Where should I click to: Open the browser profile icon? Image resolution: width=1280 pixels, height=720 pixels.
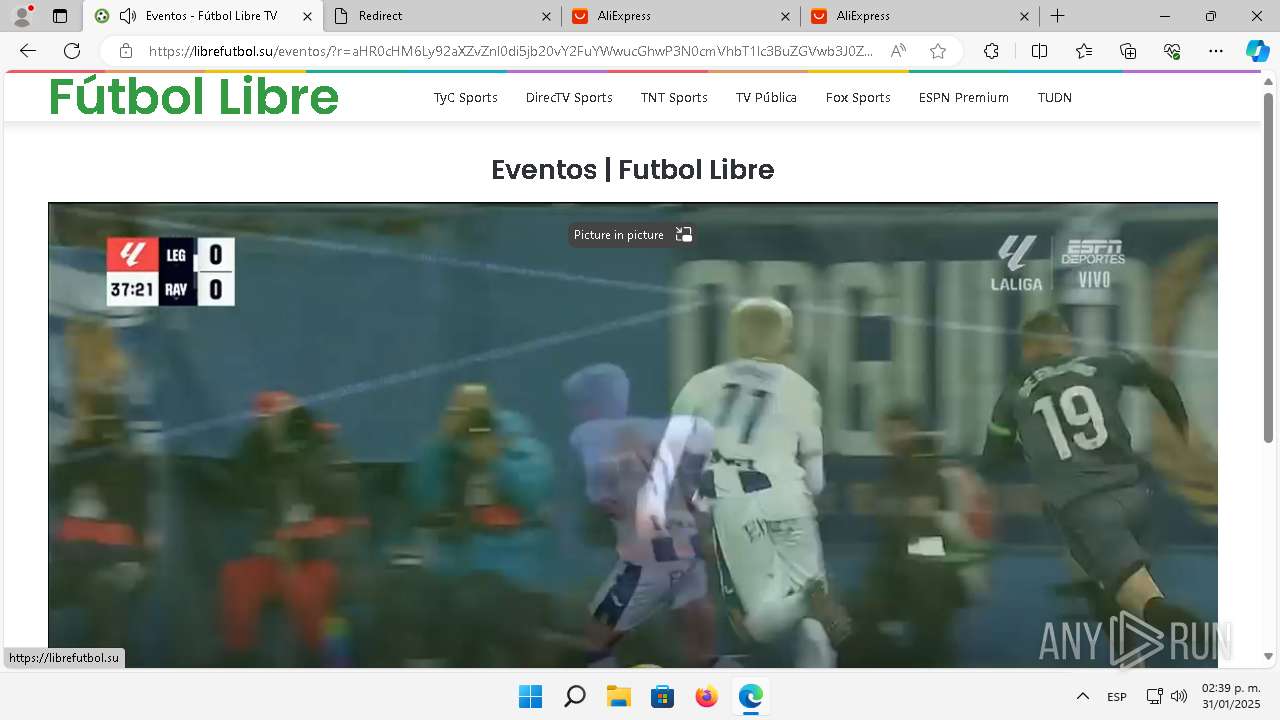click(x=22, y=16)
